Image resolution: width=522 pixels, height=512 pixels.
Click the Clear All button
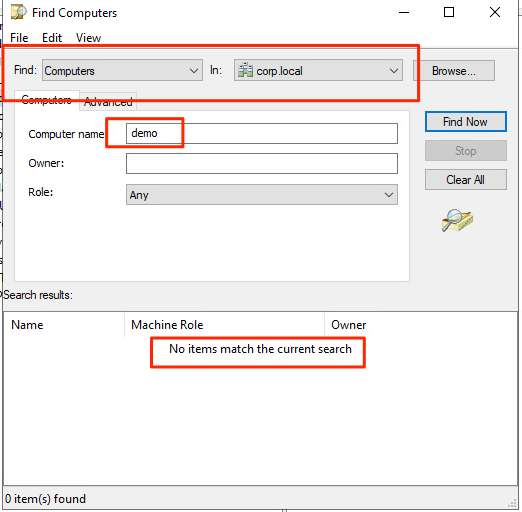coord(466,180)
